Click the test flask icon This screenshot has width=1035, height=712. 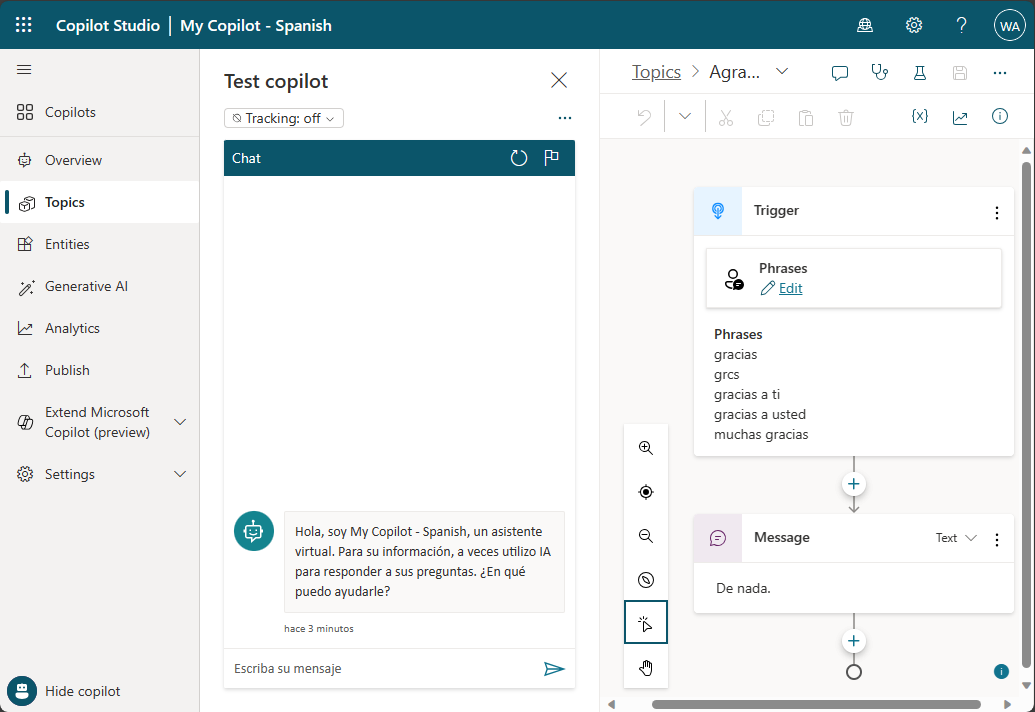(919, 73)
